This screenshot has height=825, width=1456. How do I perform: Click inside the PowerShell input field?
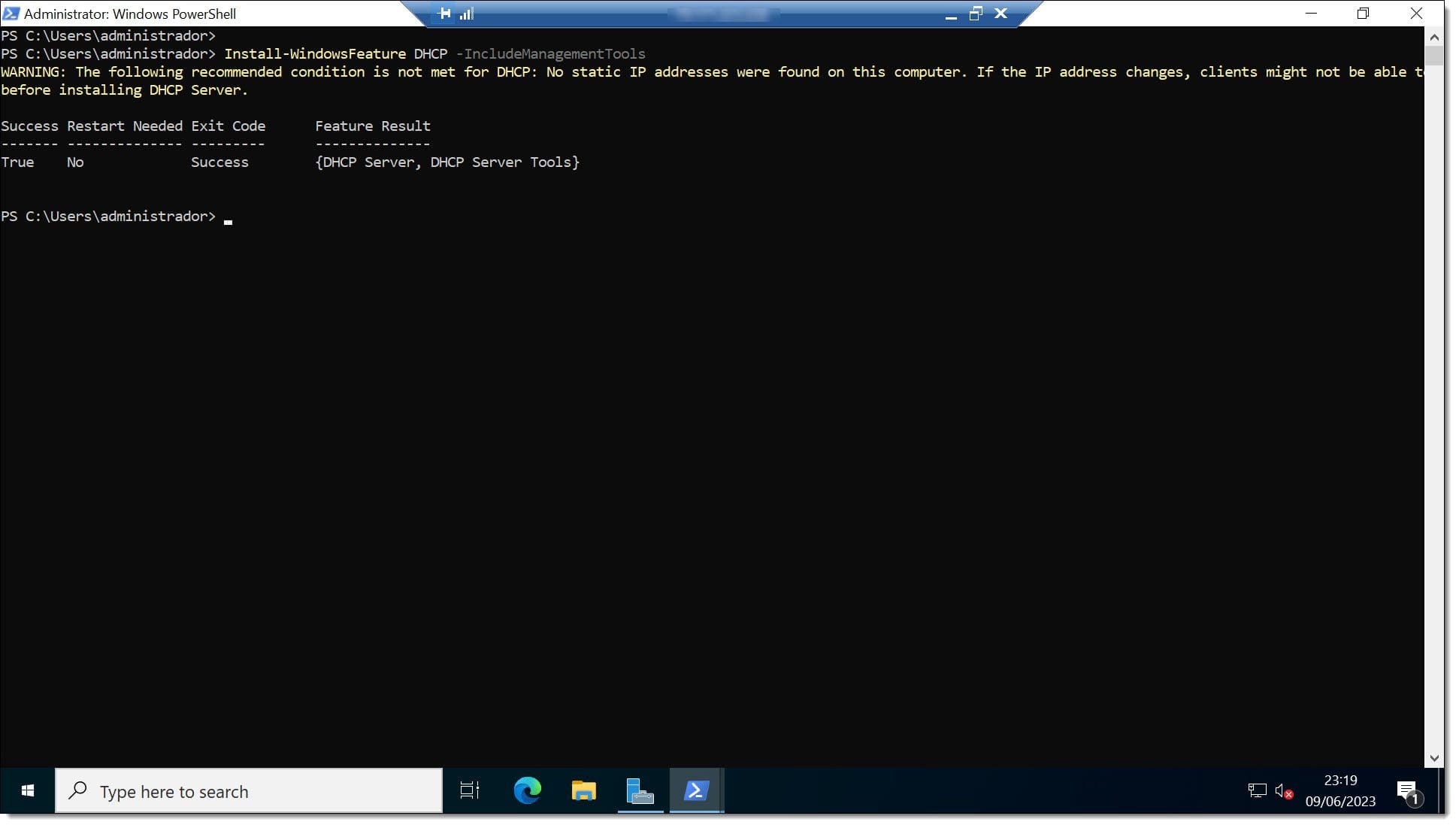coord(228,216)
